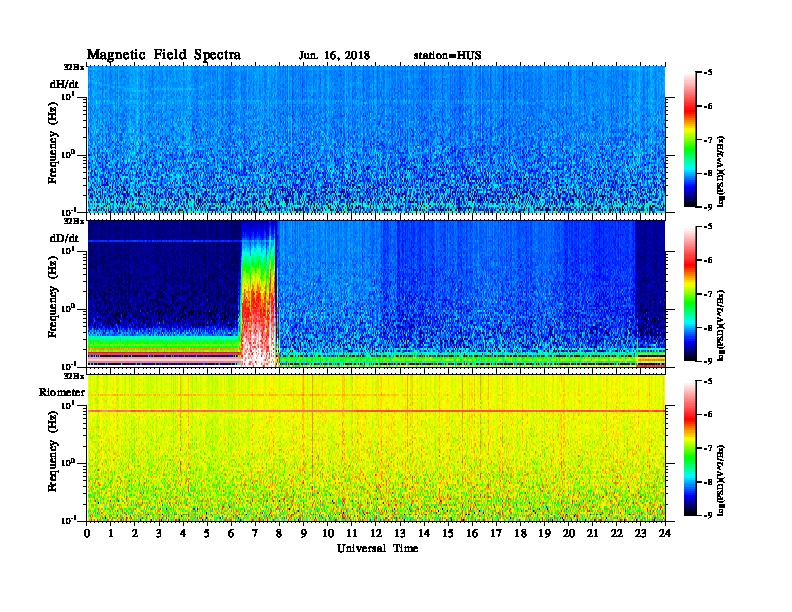792x612 pixels.
Task: Click the "Riometer" panel label
Action: click(x=62, y=392)
